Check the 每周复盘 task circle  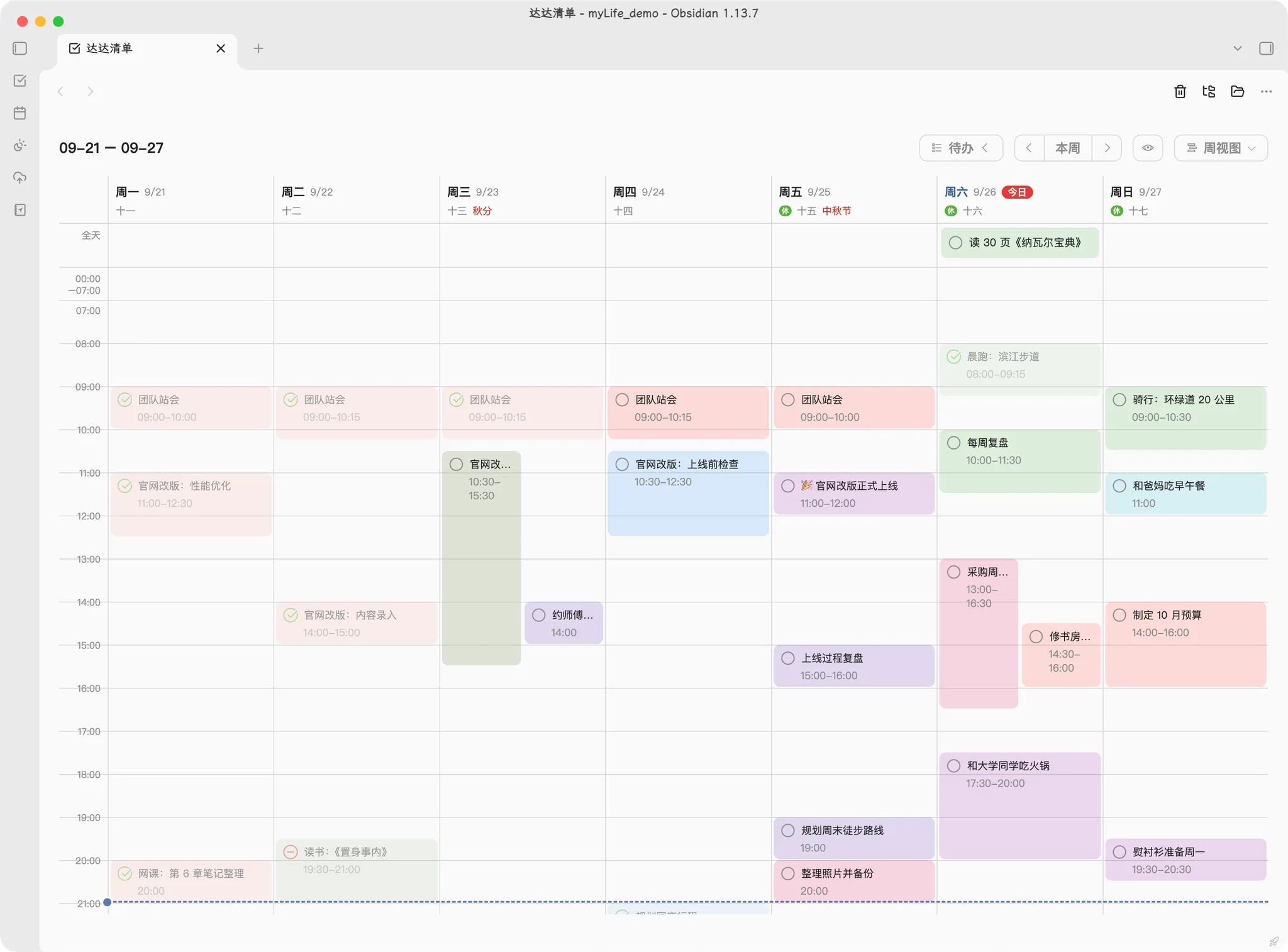click(x=954, y=443)
